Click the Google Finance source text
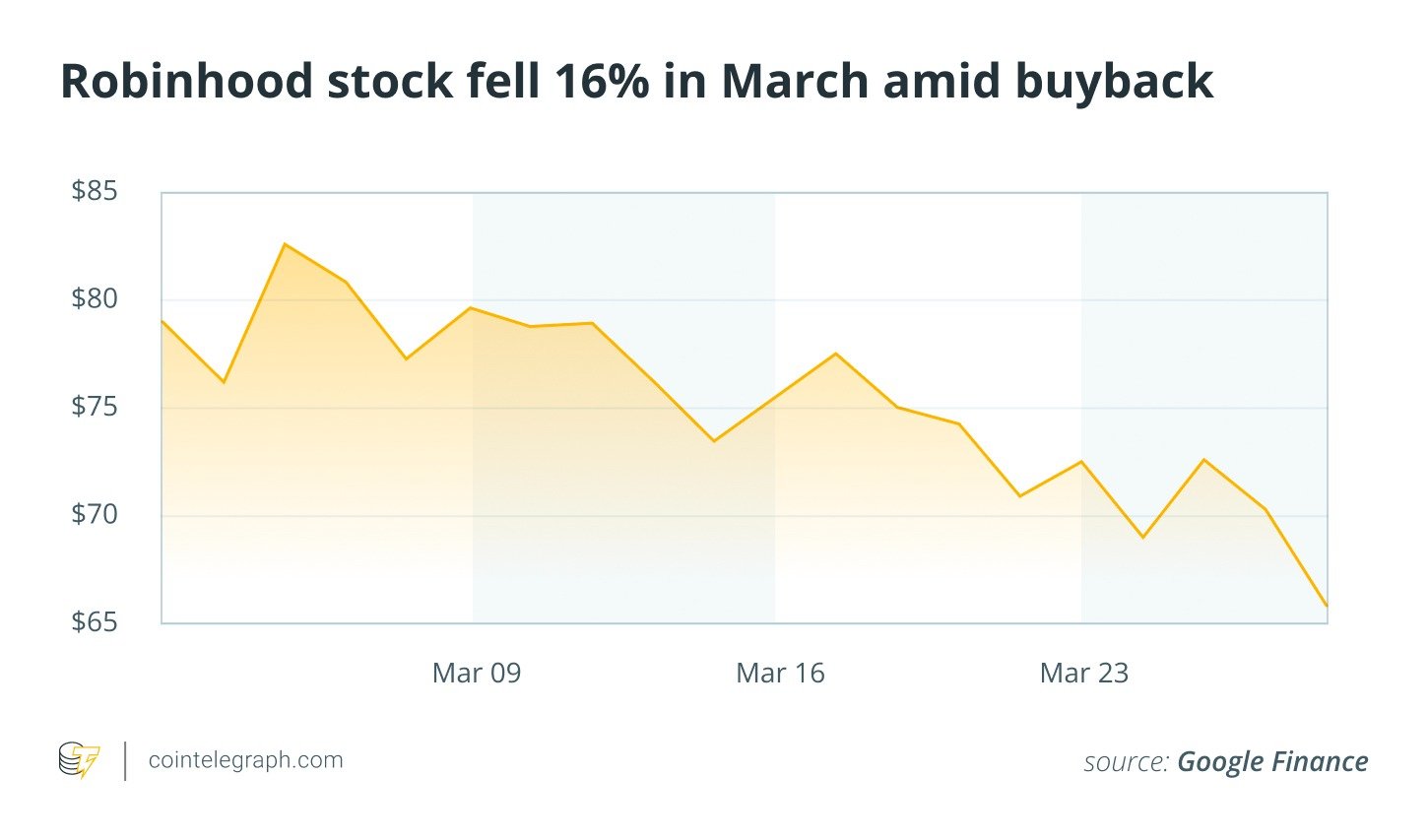 pos(1272,761)
